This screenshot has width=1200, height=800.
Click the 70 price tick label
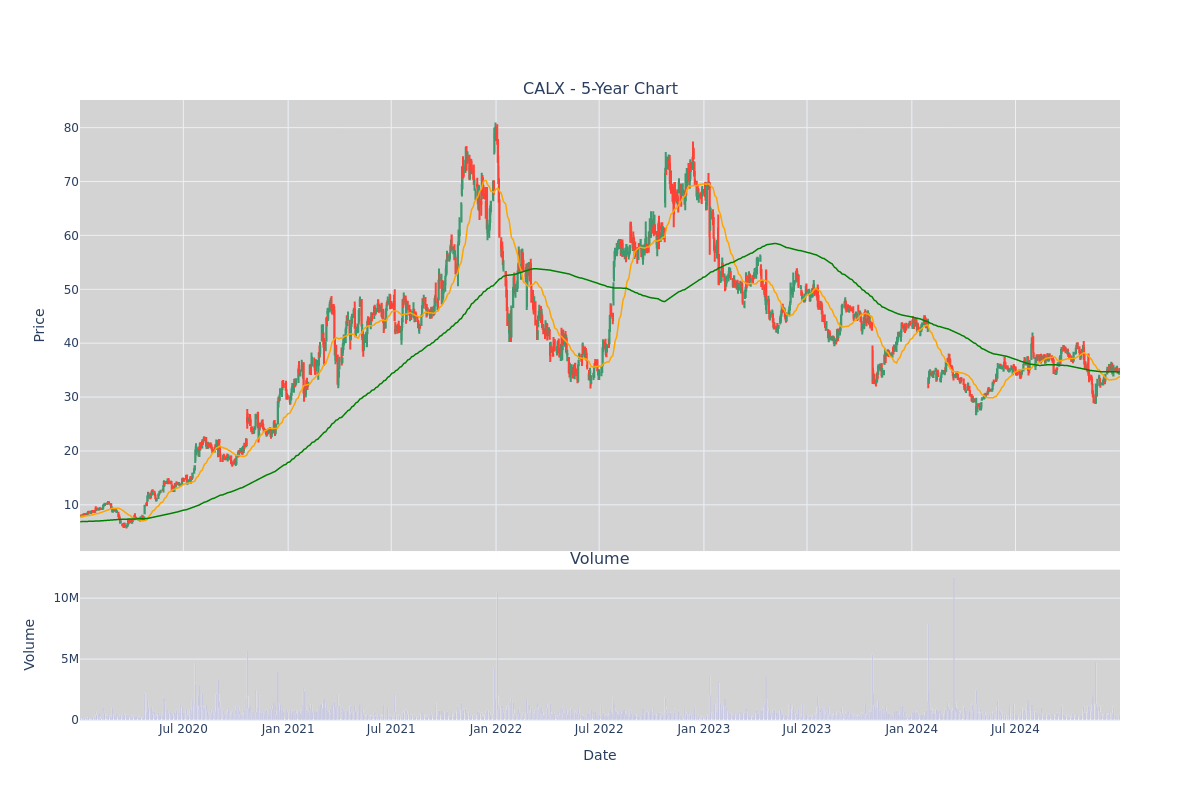click(x=71, y=182)
